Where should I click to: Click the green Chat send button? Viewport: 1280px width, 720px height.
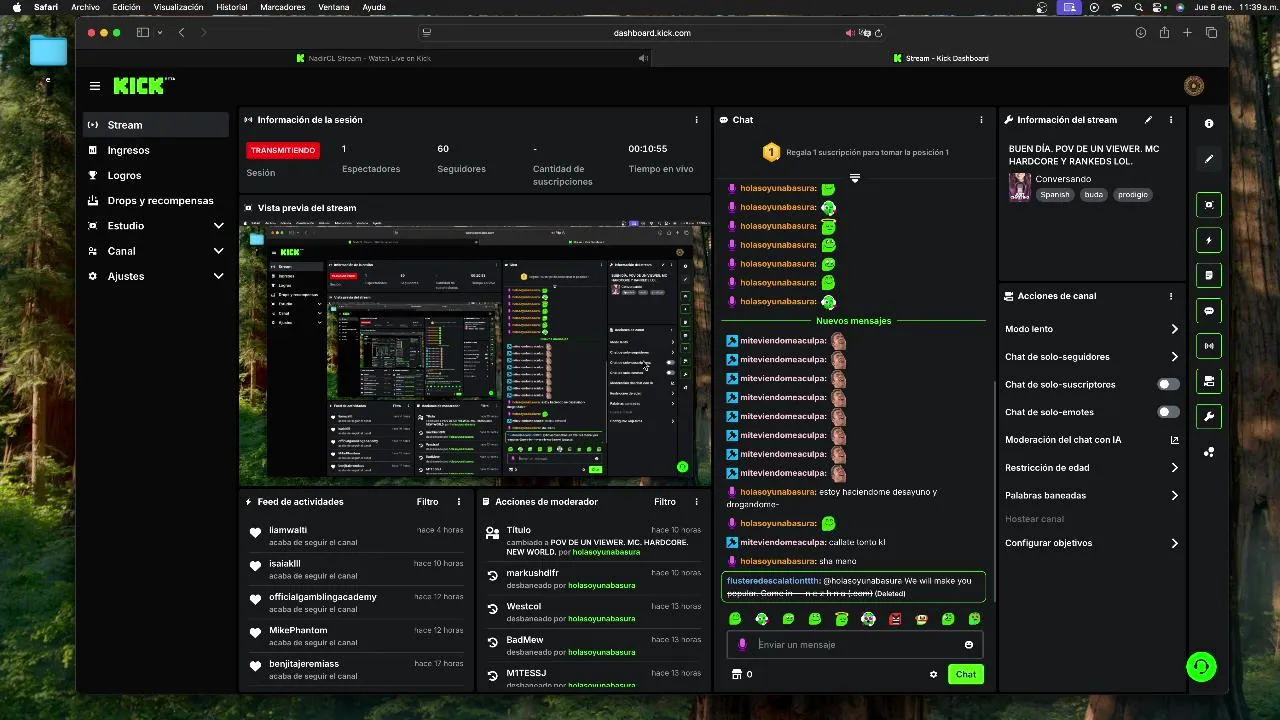[x=966, y=675]
